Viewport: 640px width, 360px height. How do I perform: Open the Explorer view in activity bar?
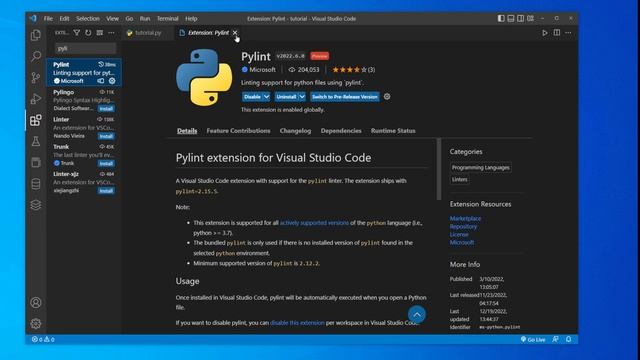[36, 35]
